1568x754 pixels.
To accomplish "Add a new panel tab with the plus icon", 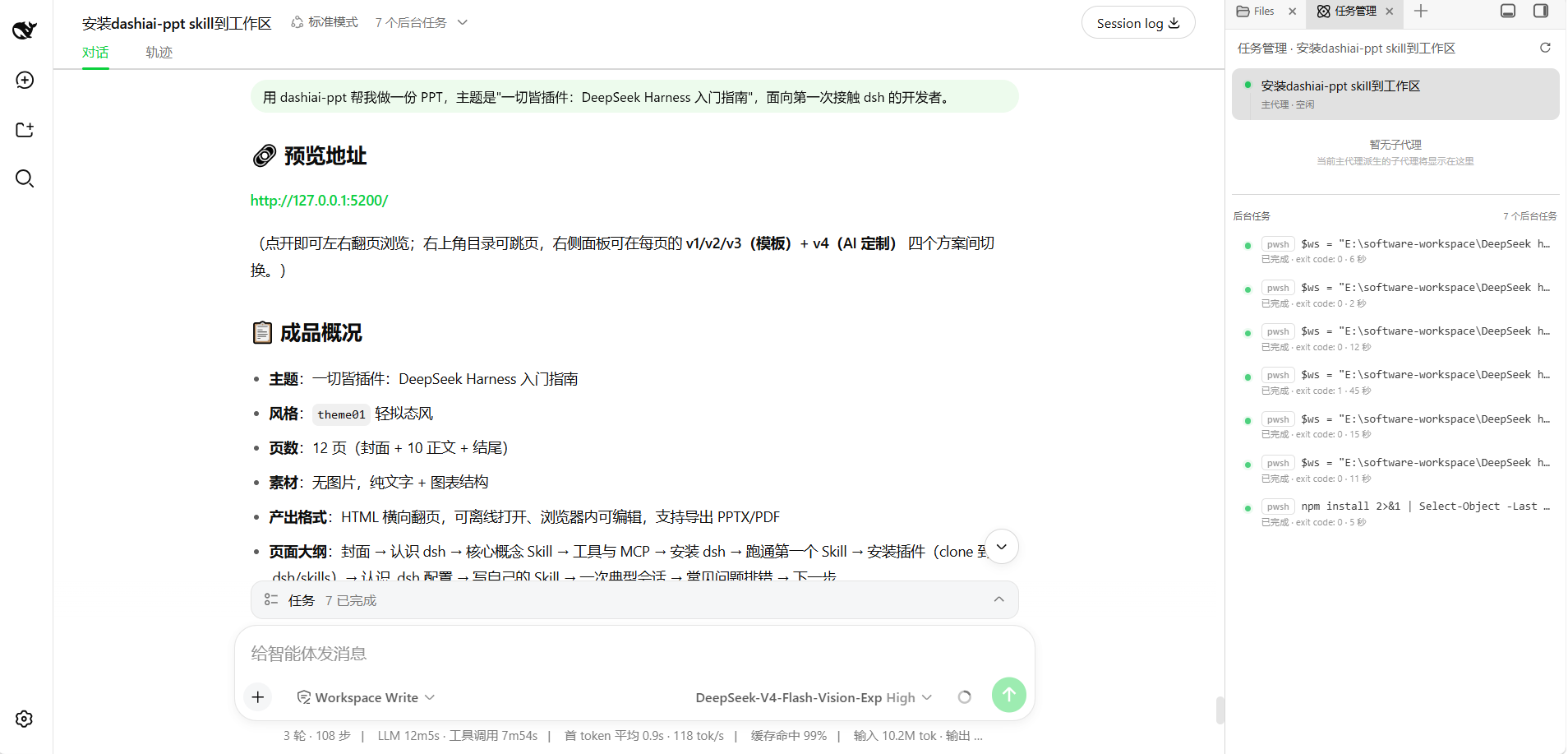I will (1421, 11).
